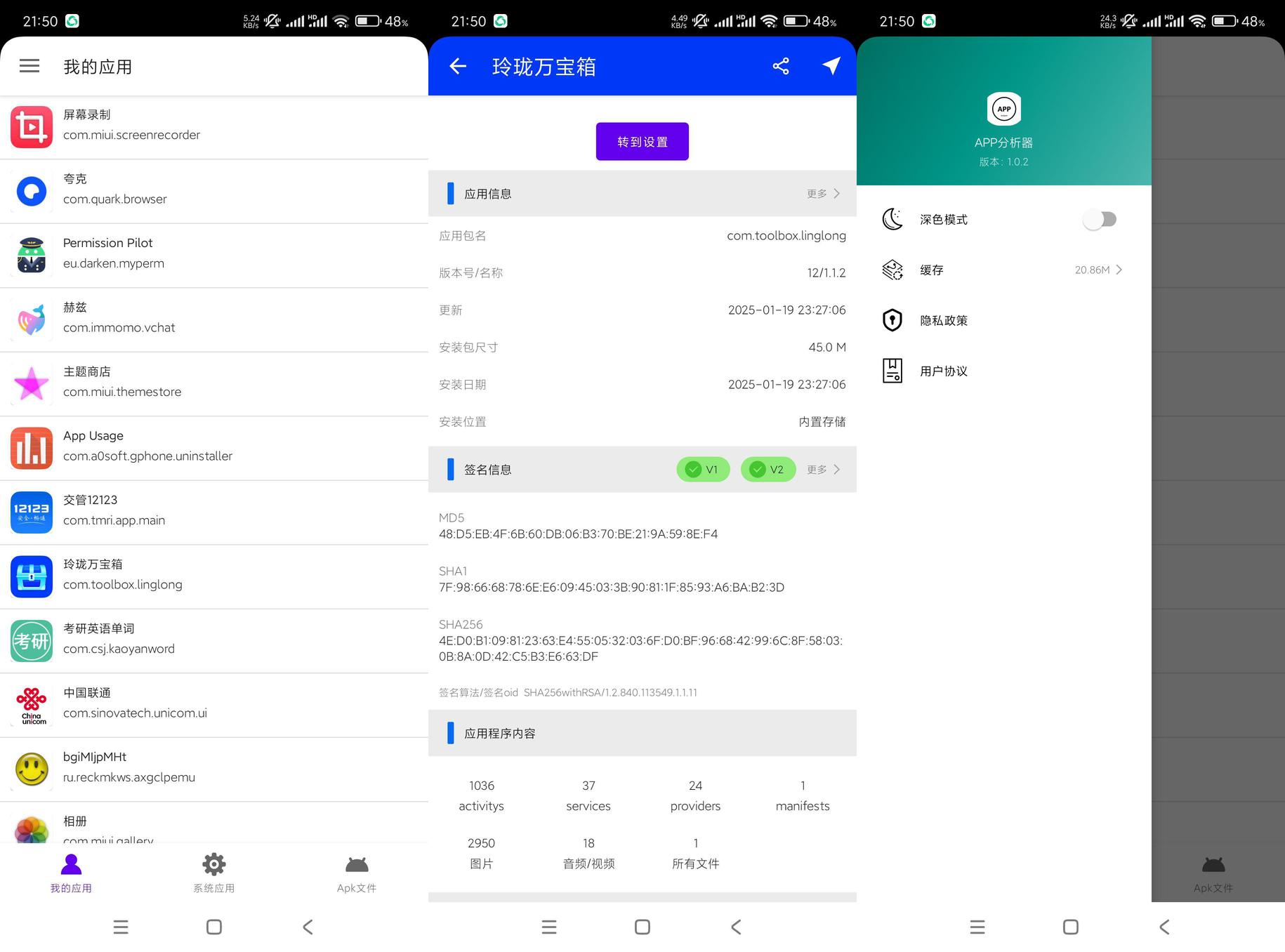1285x952 pixels.
Task: View the 1 manifests count
Action: [803, 795]
